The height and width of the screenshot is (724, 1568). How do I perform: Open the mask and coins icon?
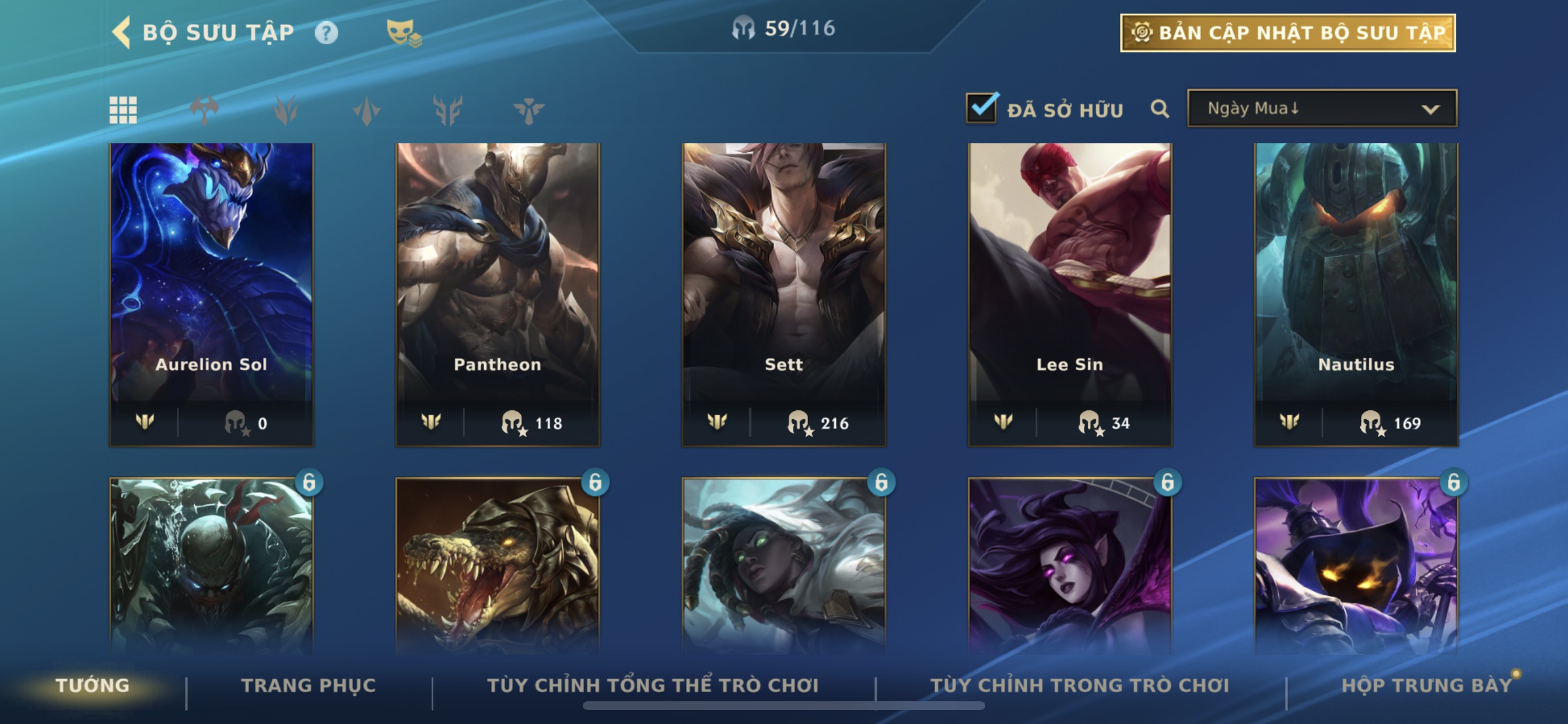404,33
